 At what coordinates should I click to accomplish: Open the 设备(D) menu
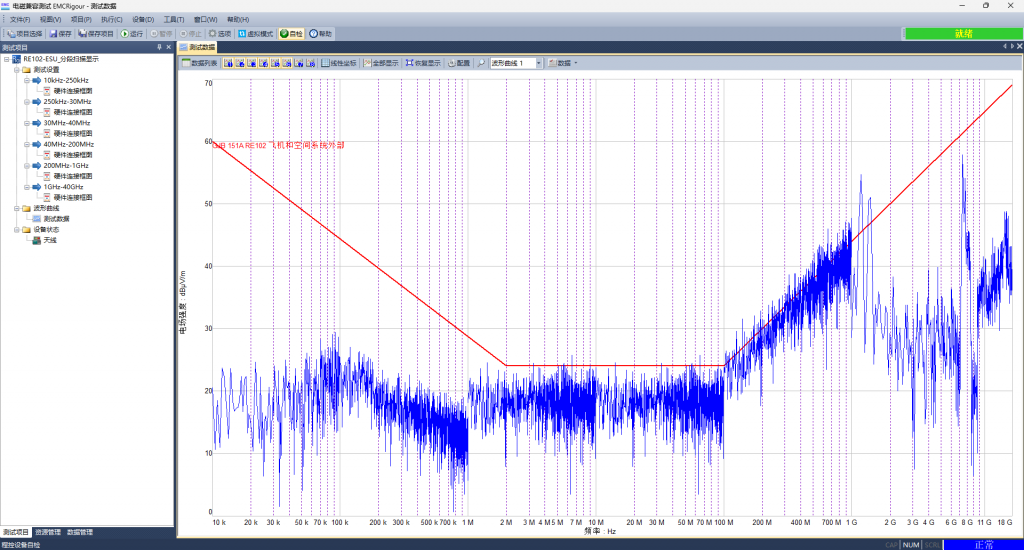pyautogui.click(x=143, y=19)
